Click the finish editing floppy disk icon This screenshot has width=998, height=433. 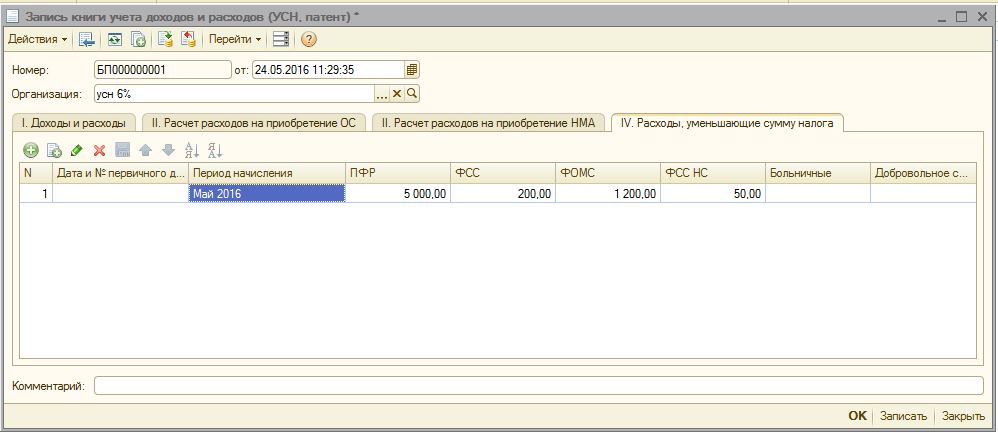[122, 151]
